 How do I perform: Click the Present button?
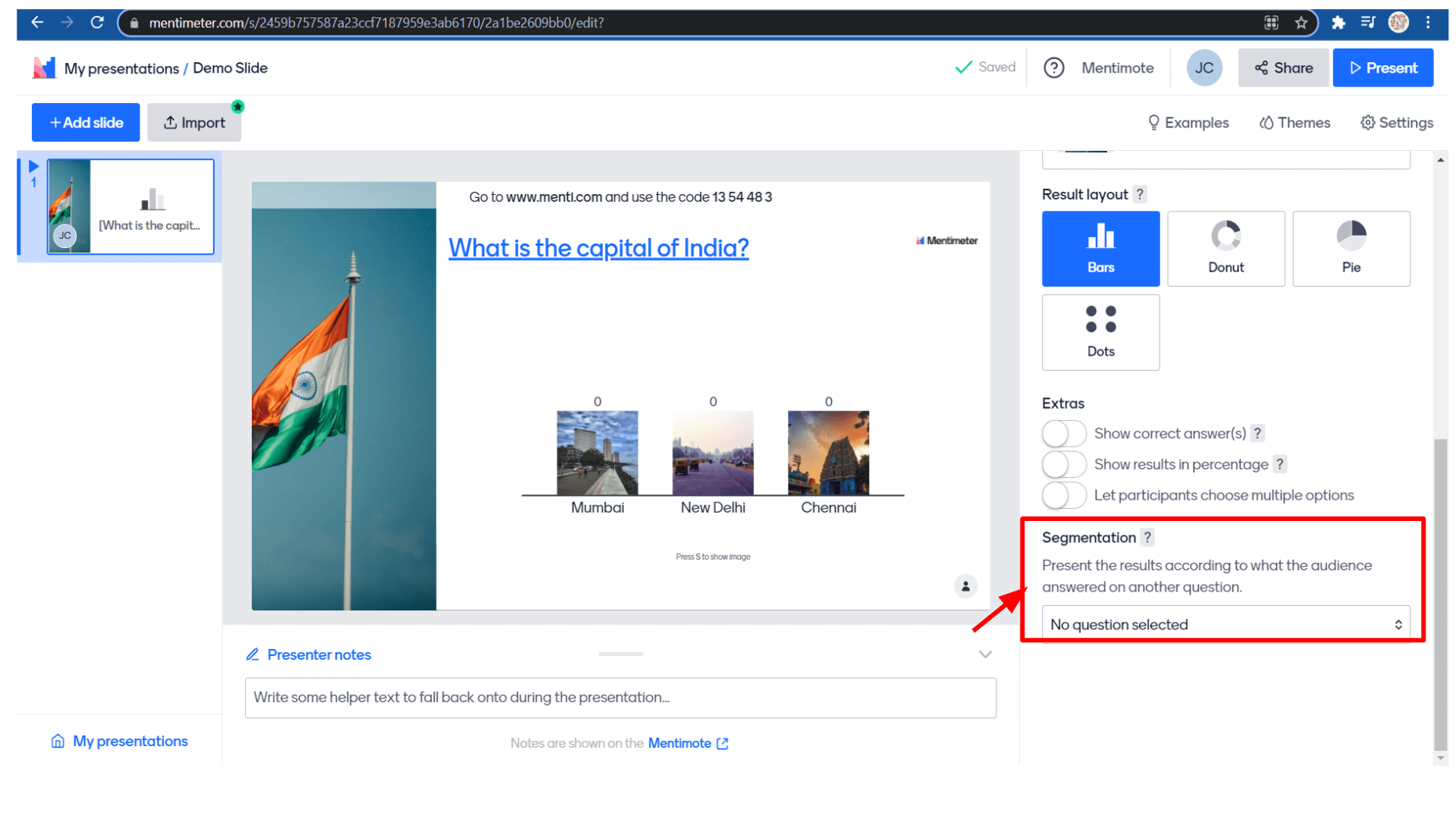coord(1382,68)
